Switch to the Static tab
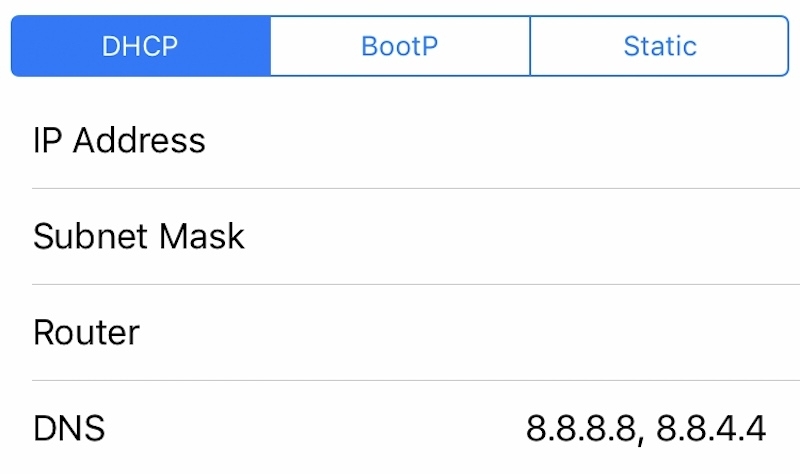 pyautogui.click(x=660, y=46)
